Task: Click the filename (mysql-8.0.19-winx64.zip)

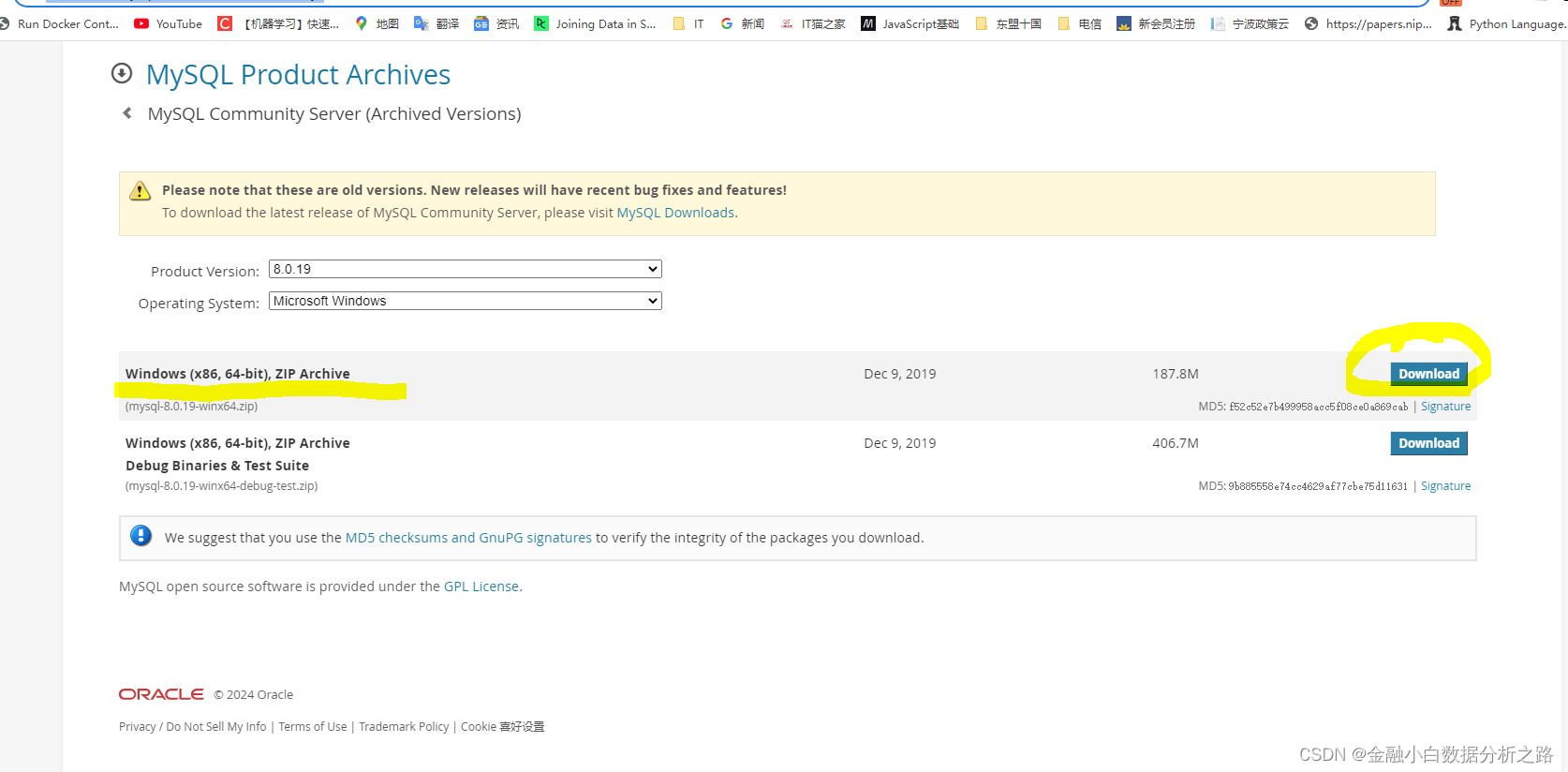Action: click(191, 407)
